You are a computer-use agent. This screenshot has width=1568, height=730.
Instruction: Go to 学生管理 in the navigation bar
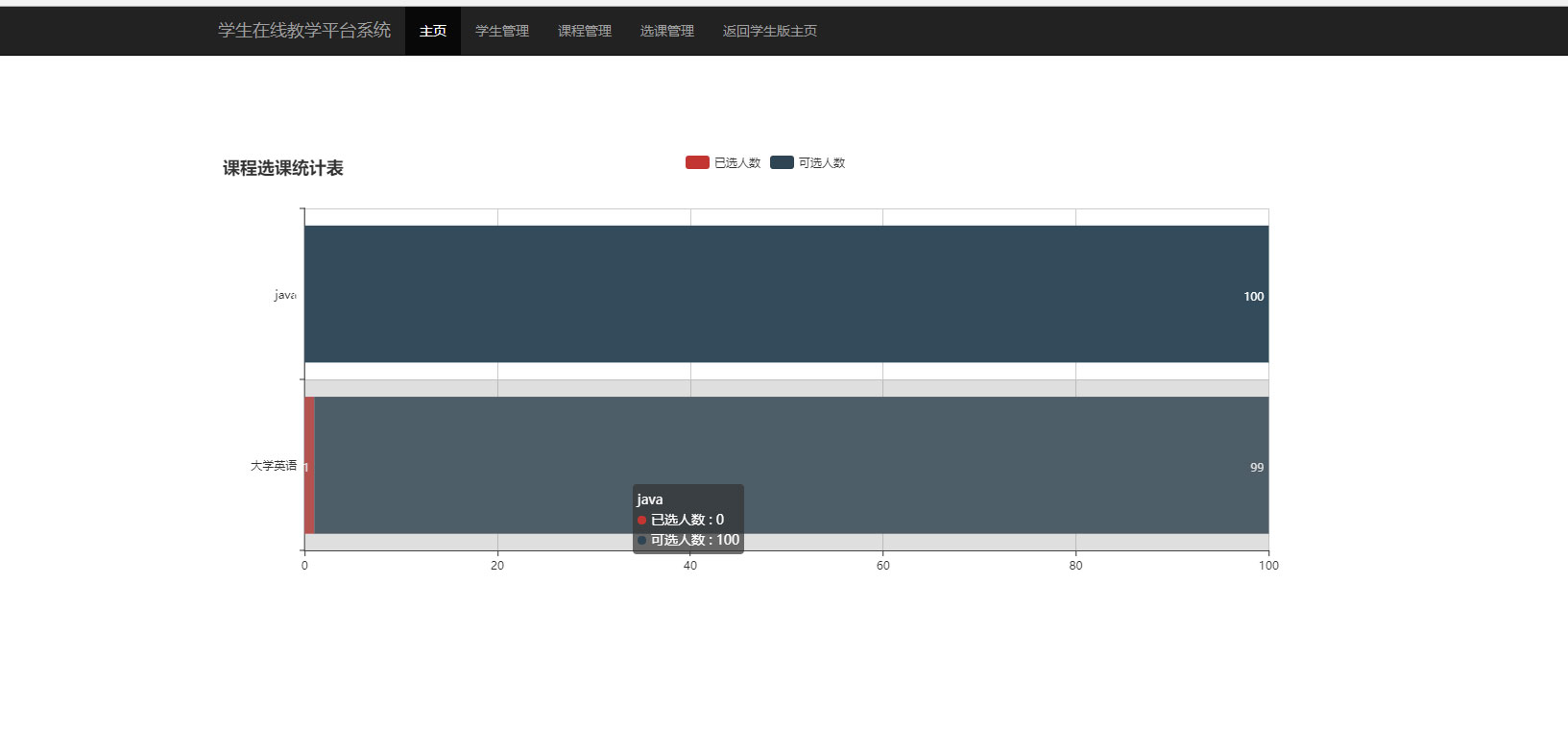pyautogui.click(x=502, y=31)
